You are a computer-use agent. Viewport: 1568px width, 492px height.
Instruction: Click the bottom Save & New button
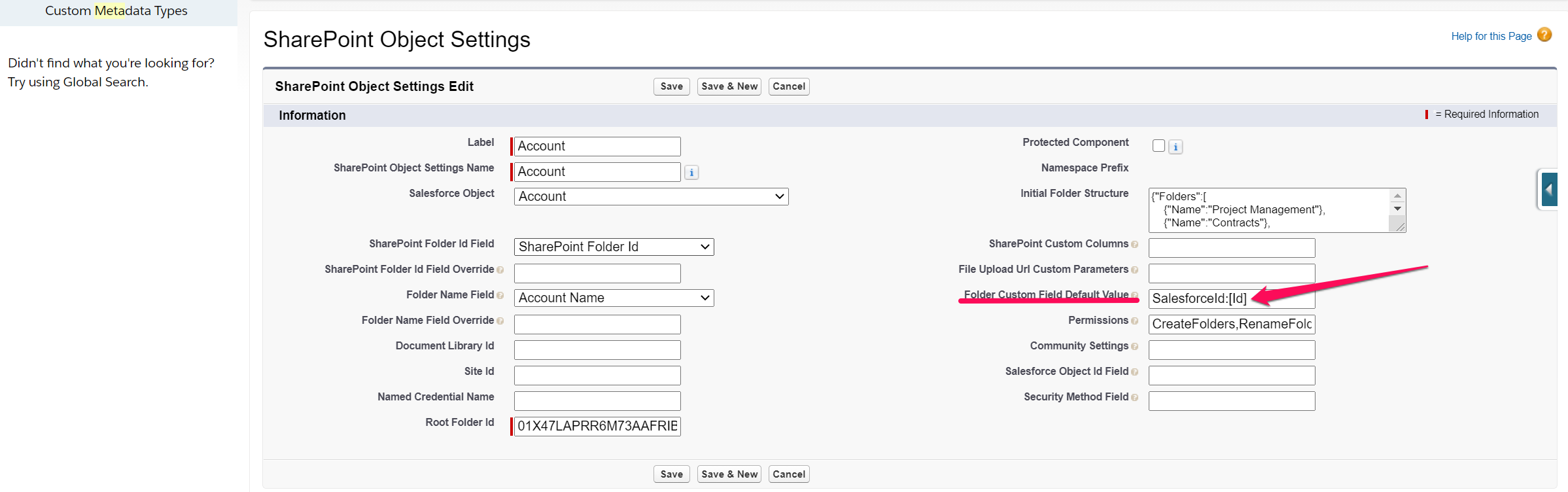coord(729,474)
